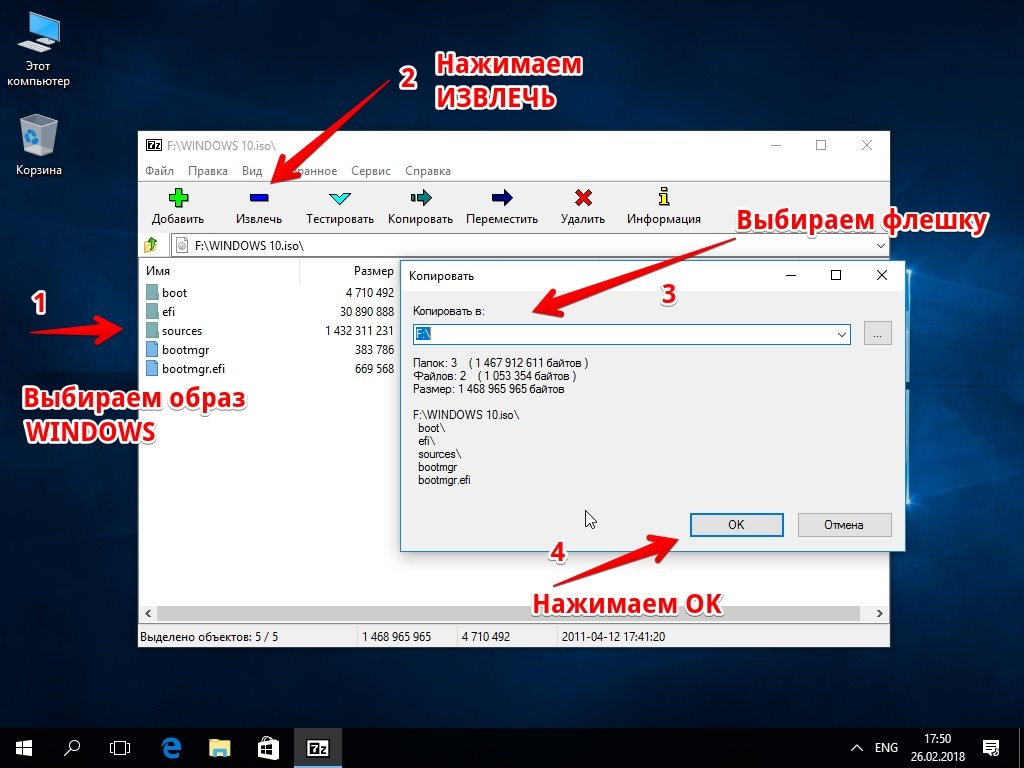This screenshot has width=1024, height=768.
Task: Open Этот компьютер desktop icon
Action: coord(38,51)
